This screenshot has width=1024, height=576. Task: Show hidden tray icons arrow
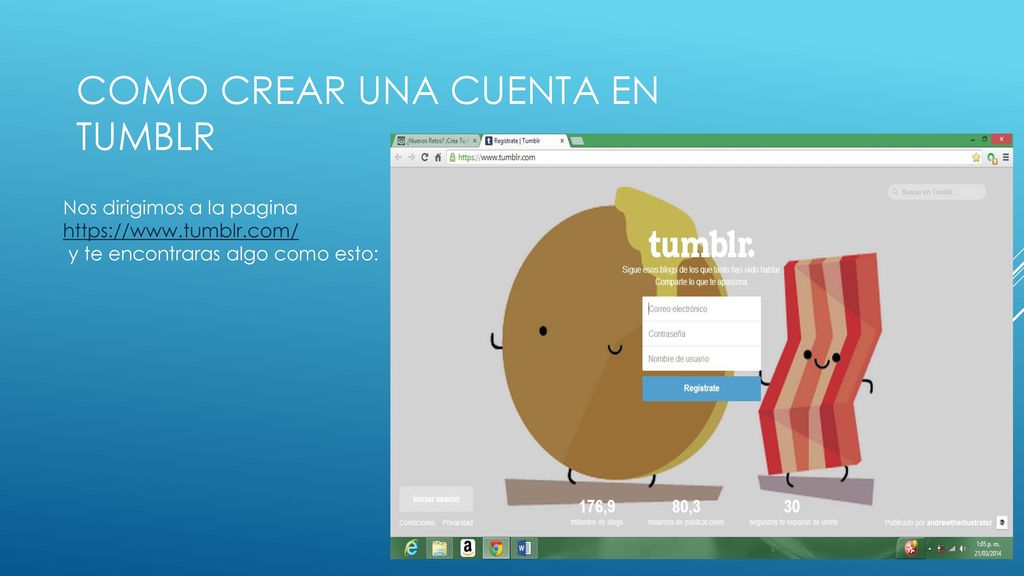coord(930,549)
